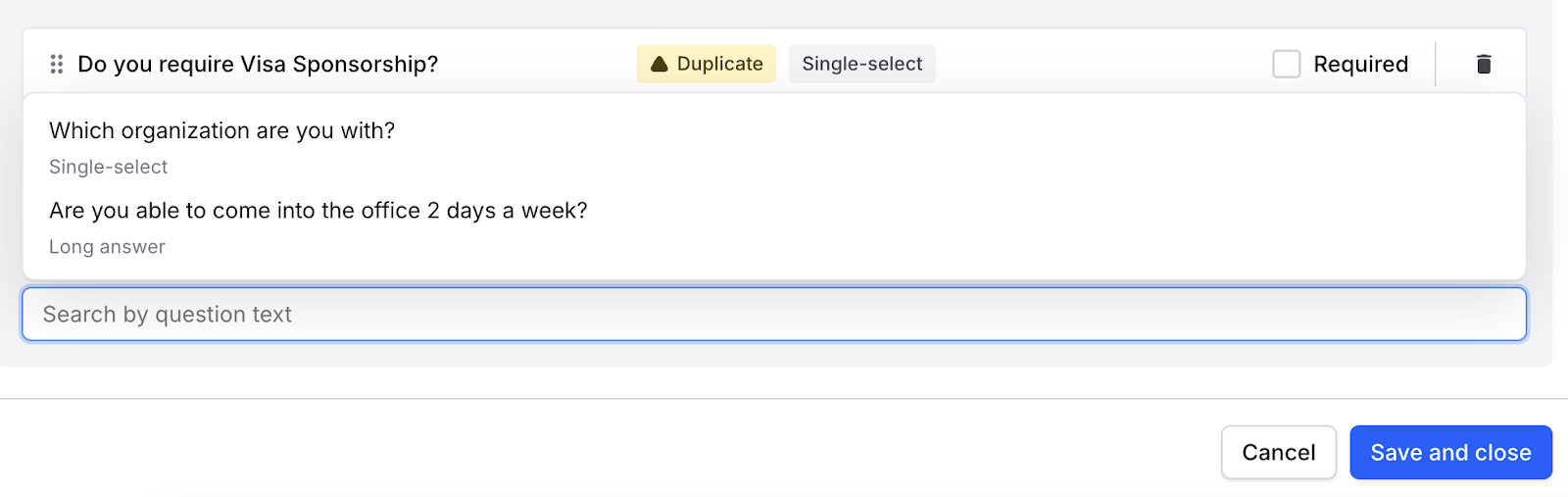Click the Single-select subtitle under organization question
The width and height of the screenshot is (1568, 497).
pyautogui.click(x=108, y=167)
